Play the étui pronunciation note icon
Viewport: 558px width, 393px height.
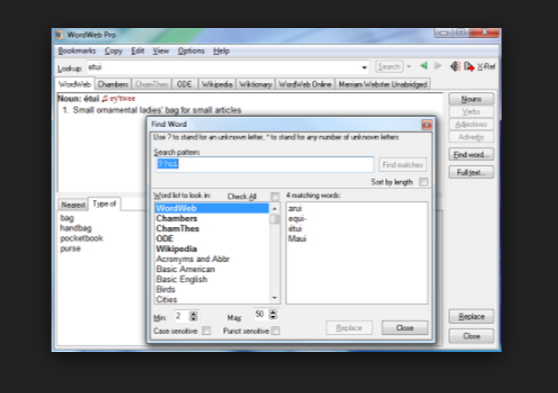pyautogui.click(x=105, y=99)
